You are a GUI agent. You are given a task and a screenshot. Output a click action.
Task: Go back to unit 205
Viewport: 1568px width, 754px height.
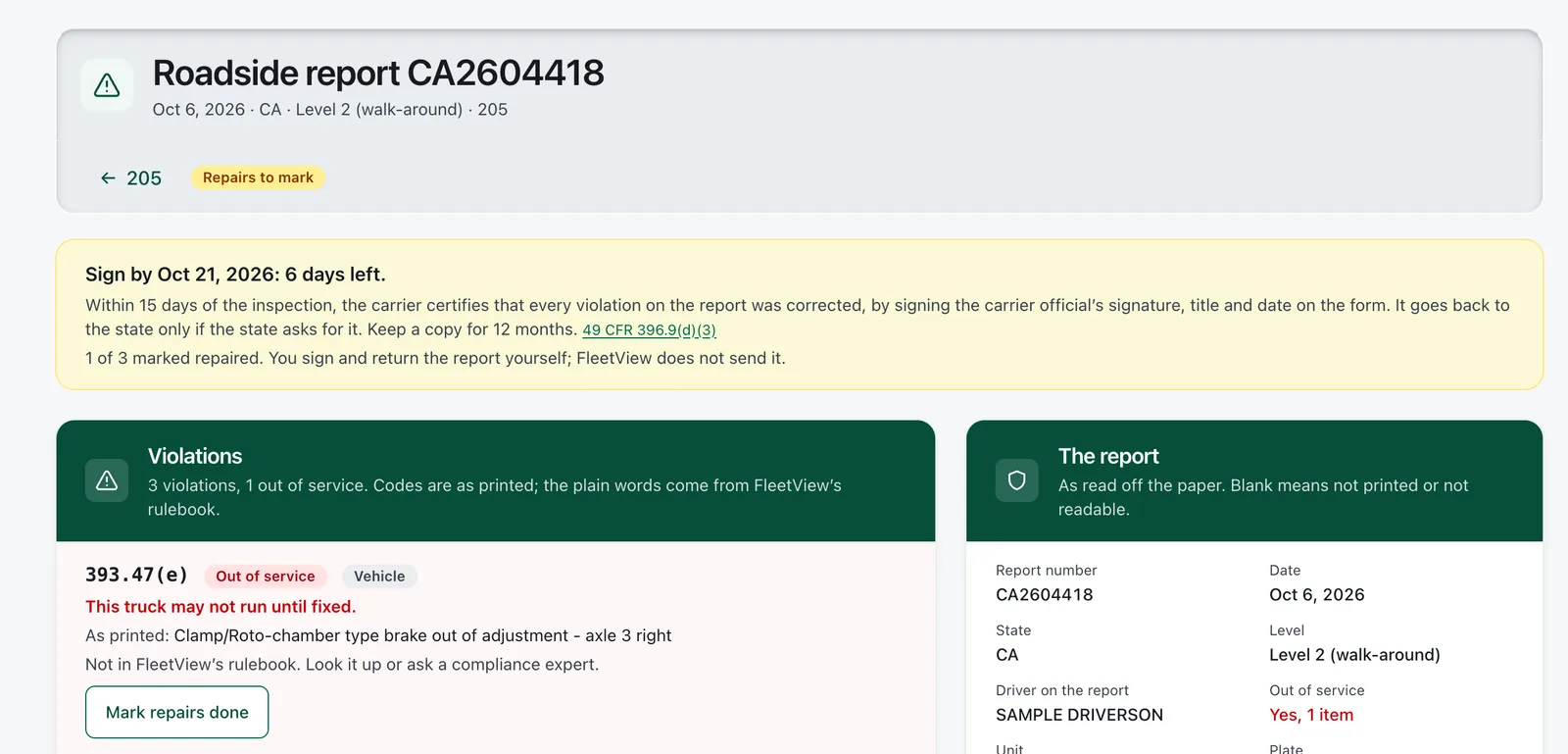(x=130, y=178)
